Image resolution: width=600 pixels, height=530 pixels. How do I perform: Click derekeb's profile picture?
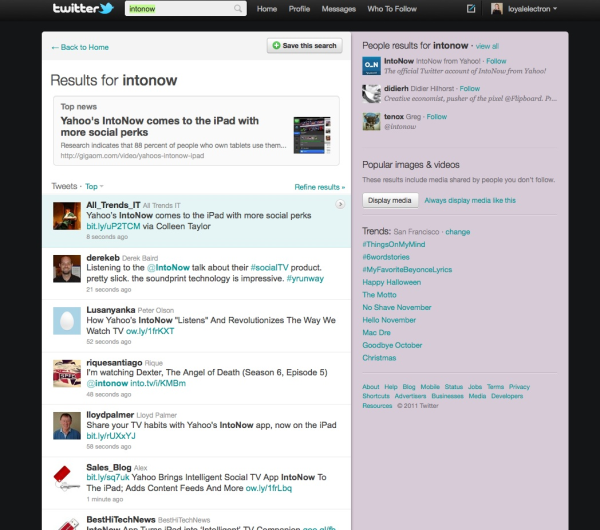[x=66, y=267]
